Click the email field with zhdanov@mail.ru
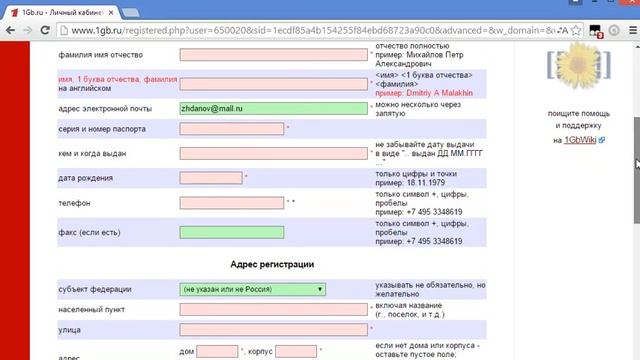Viewport: 640px width, 360px height. [x=273, y=109]
